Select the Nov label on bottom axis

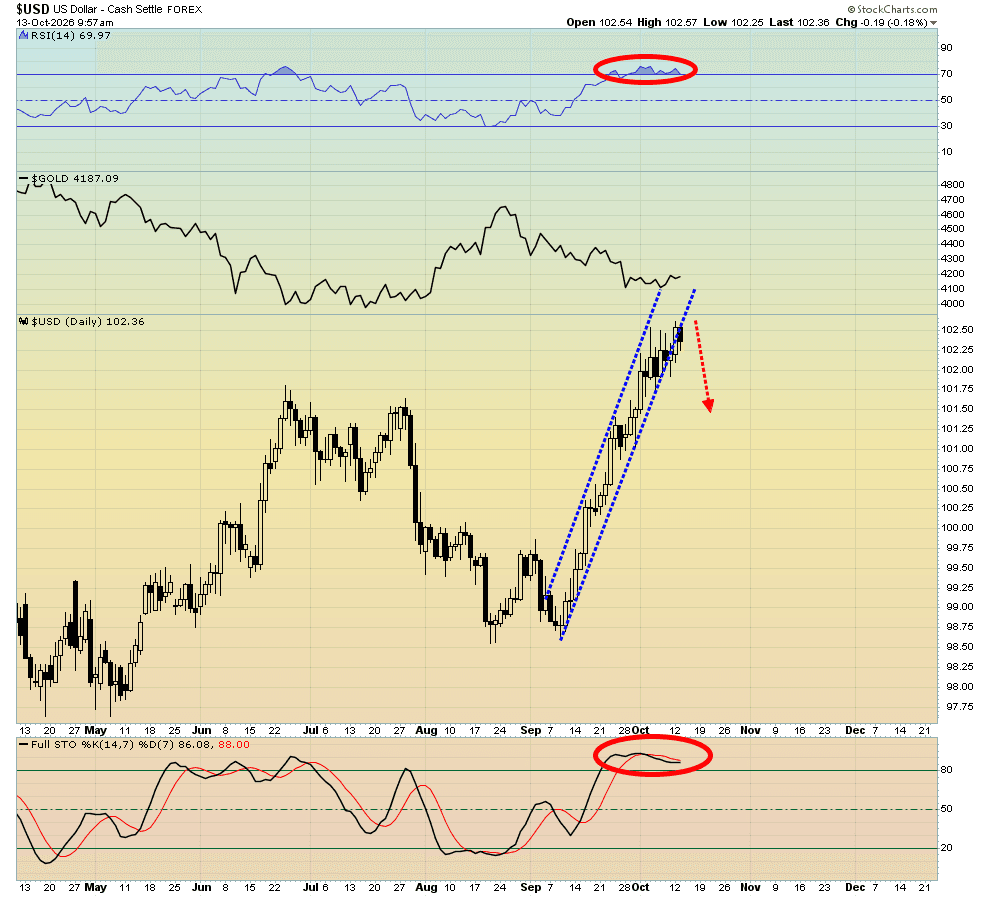[x=750, y=888]
